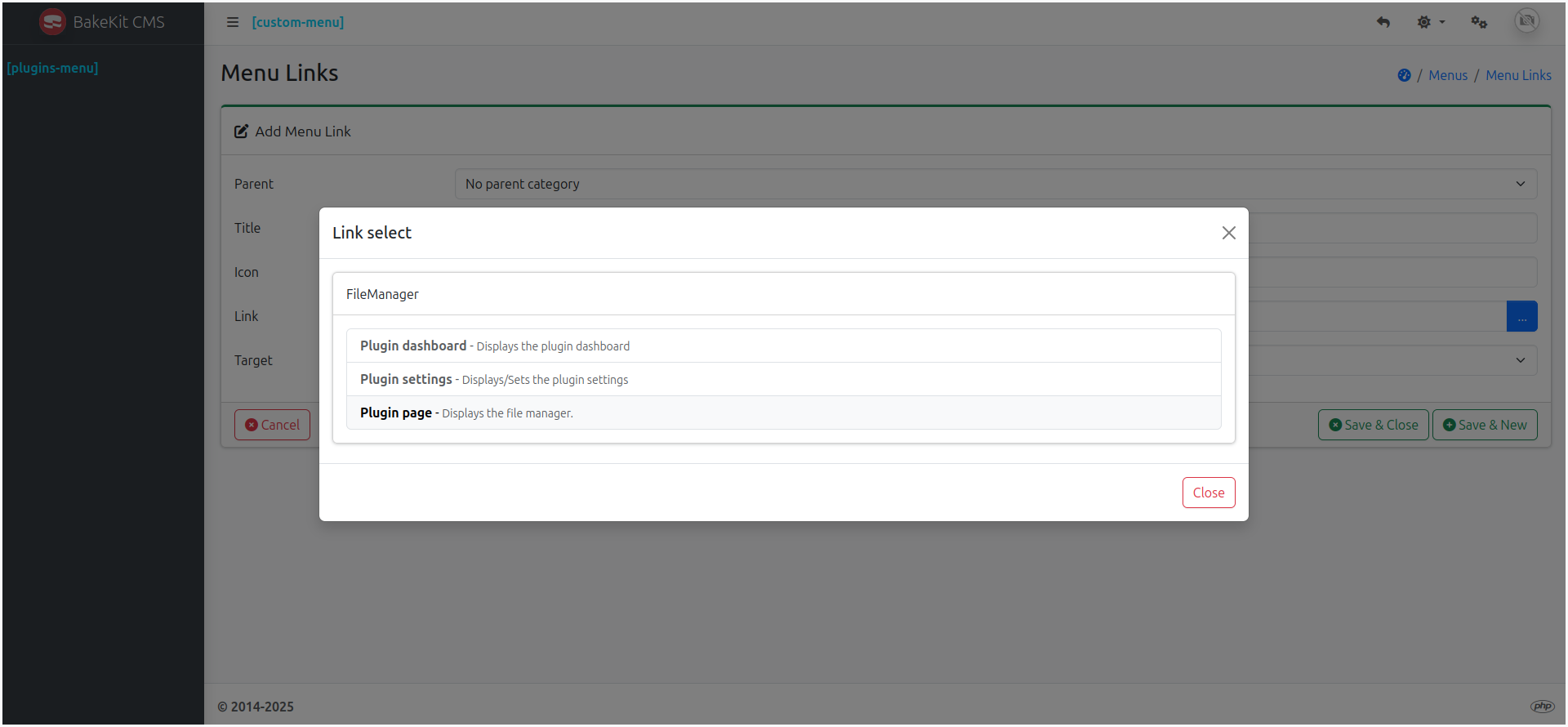Viewport: 1568px width, 727px height.
Task: Click the dashboard breadcrumb icon
Action: [1404, 75]
